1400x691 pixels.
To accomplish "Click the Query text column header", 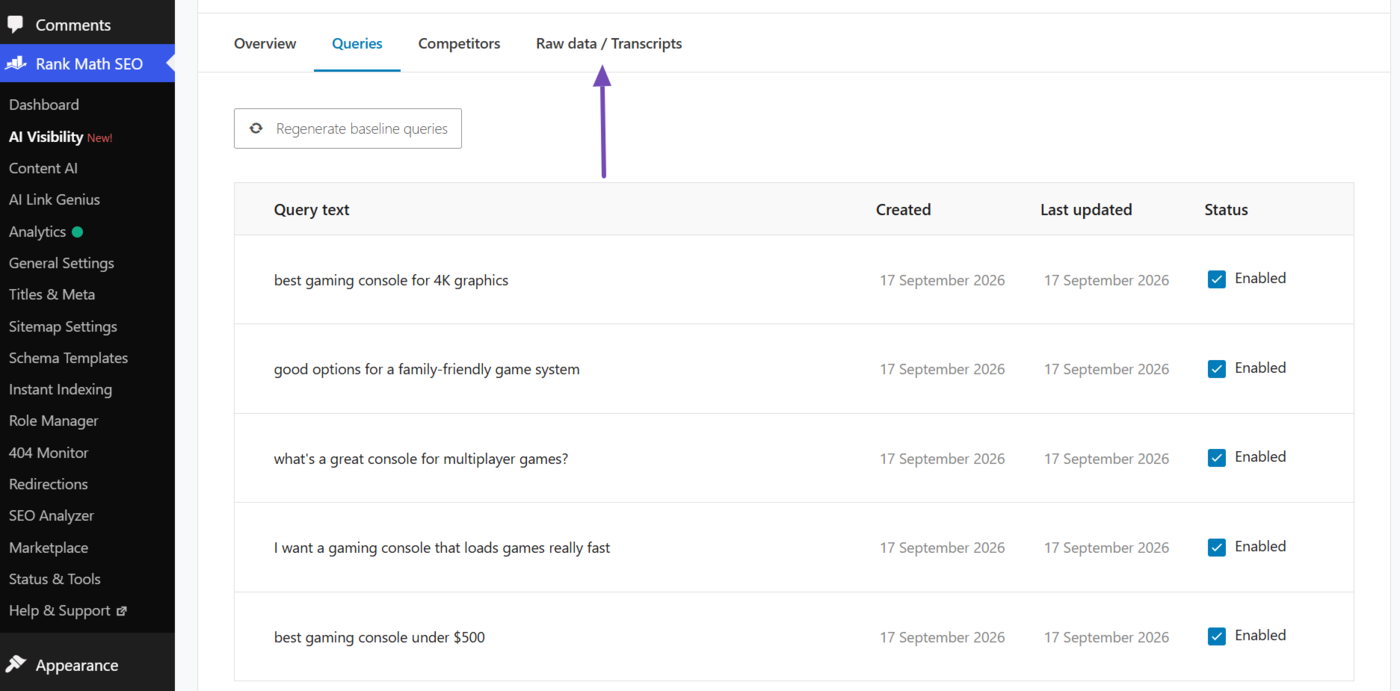I will [312, 209].
